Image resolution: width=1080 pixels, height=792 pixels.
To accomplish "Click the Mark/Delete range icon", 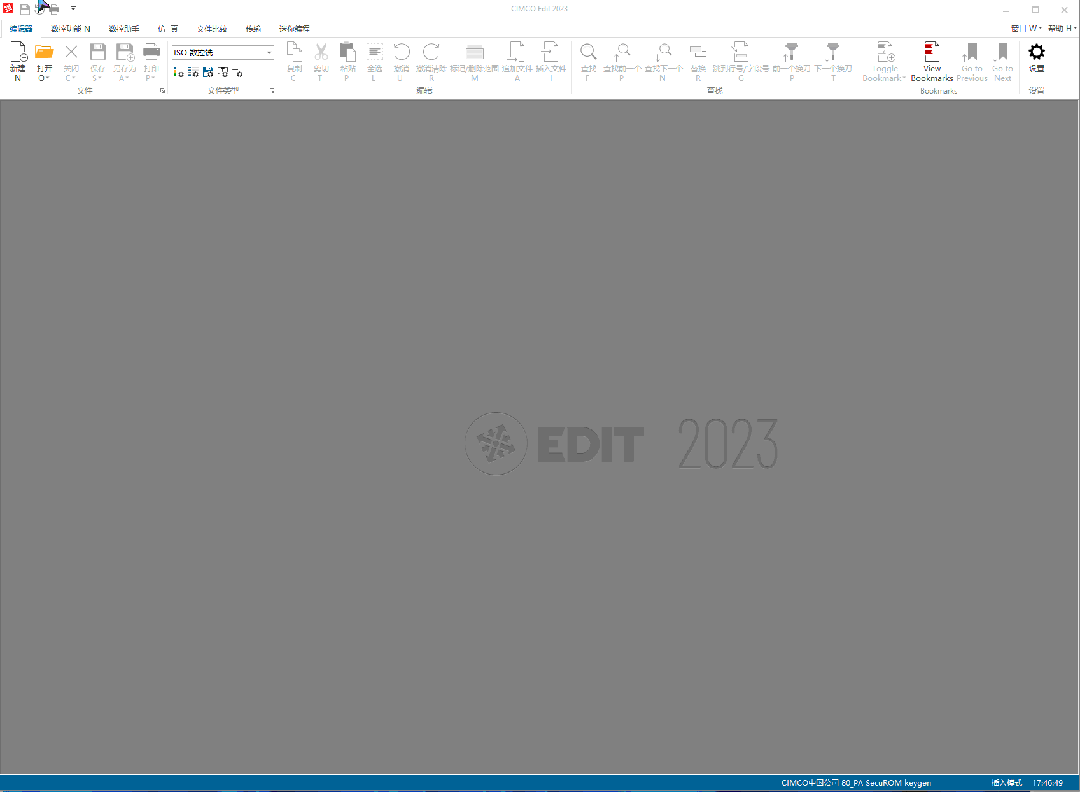I will [x=475, y=53].
